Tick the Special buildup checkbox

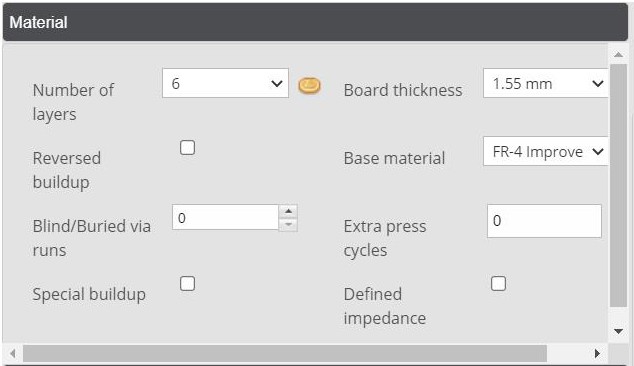pos(187,283)
